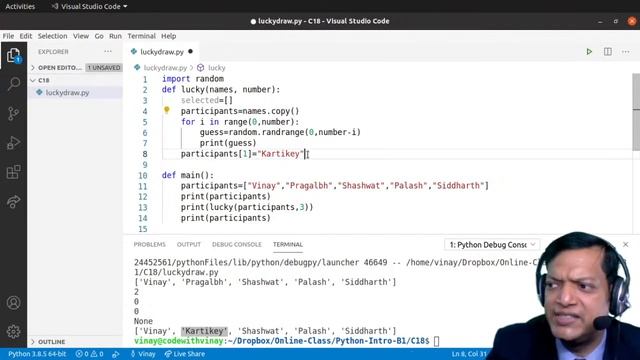Click the lightbulb code action icon

click(167, 110)
